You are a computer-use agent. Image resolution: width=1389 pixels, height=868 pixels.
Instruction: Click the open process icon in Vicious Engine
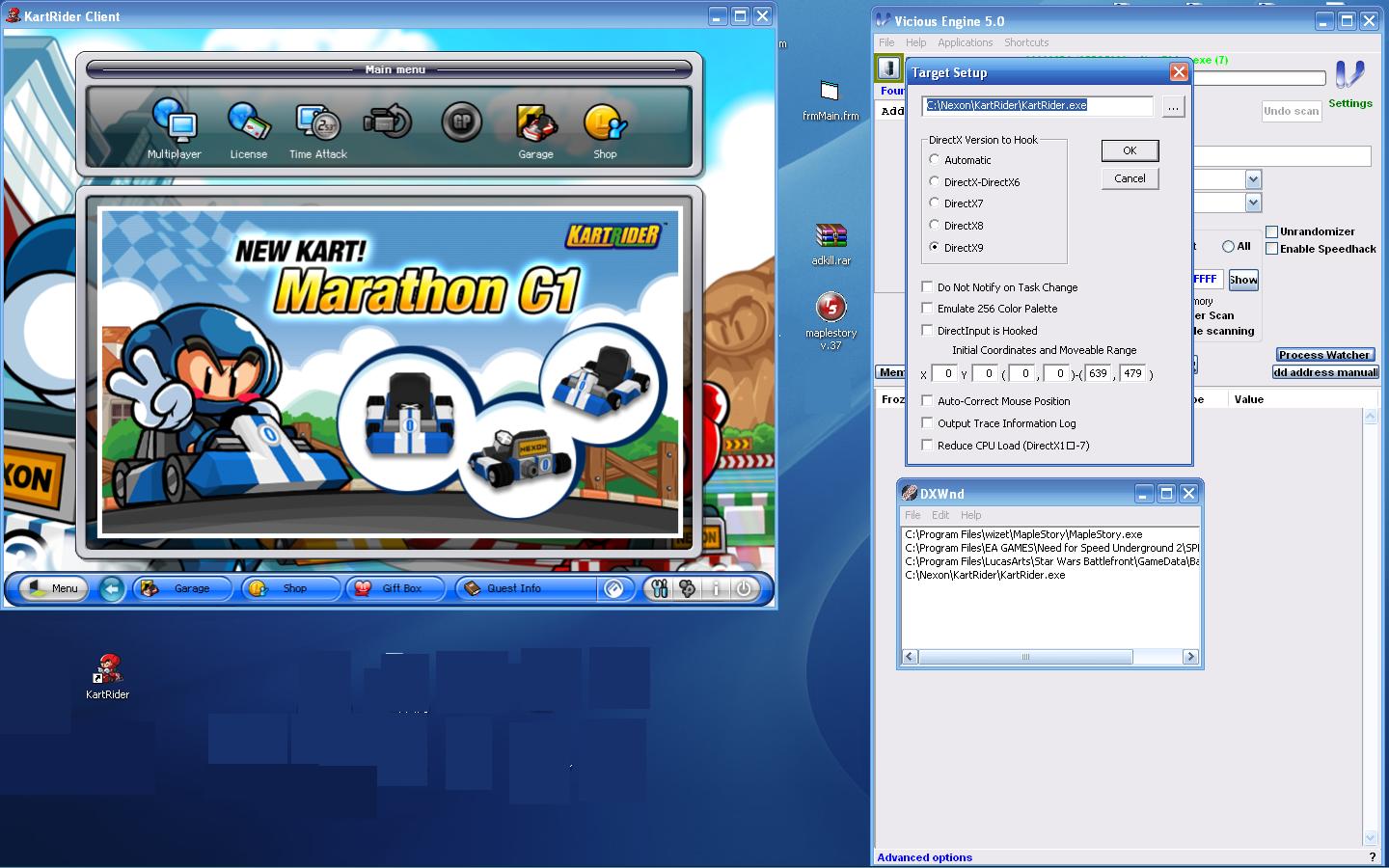click(888, 68)
